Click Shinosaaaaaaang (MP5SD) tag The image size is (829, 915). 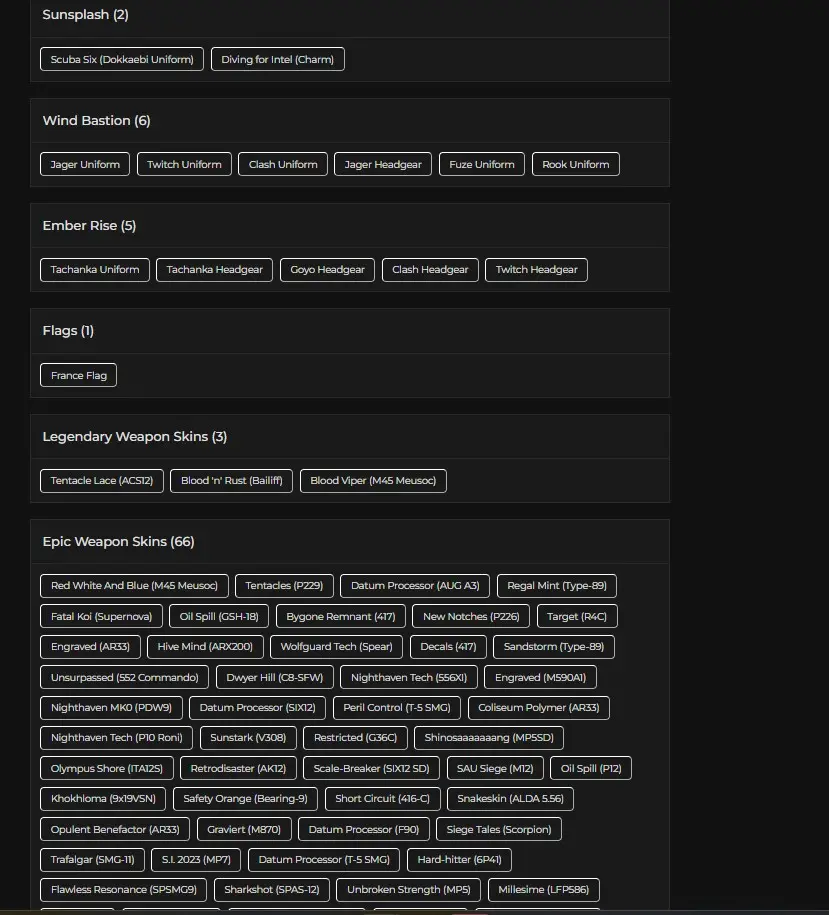click(x=489, y=738)
